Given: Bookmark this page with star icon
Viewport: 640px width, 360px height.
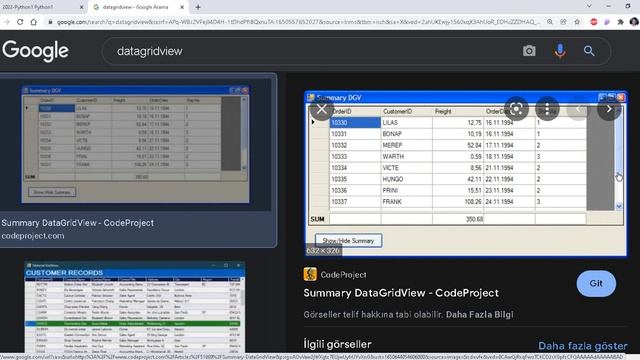Looking at the screenshot, I should click(x=577, y=22).
